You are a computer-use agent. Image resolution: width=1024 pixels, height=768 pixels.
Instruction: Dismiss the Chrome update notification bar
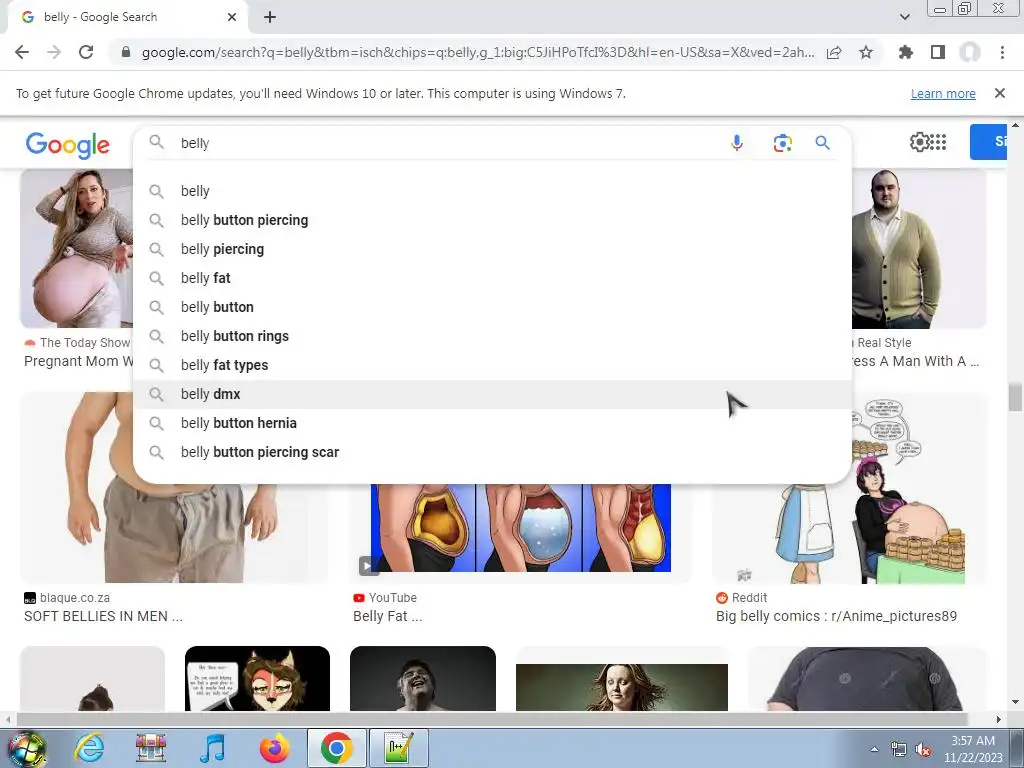(1000, 93)
